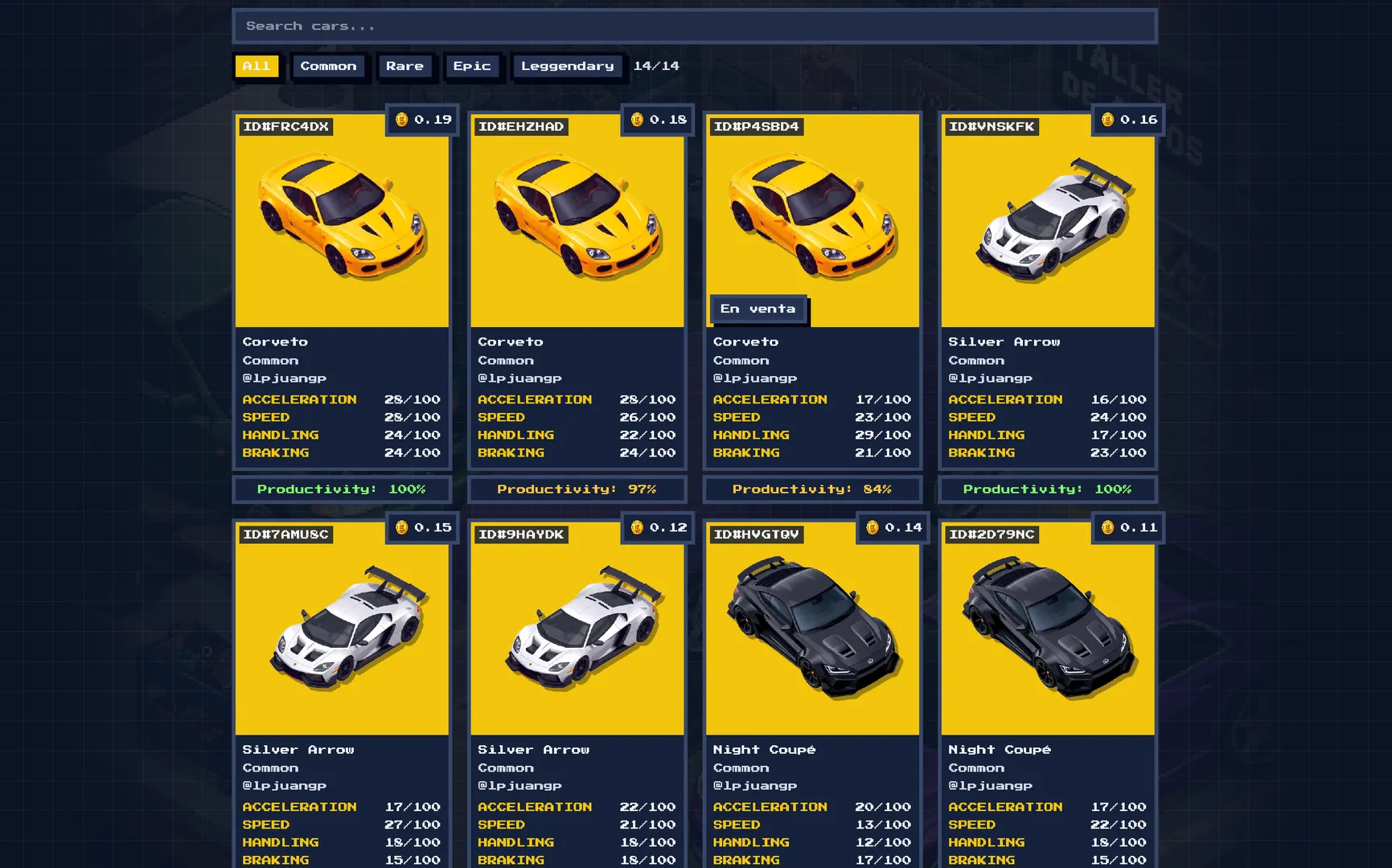1392x868 pixels.
Task: Open Corveto car image ID#FRC4DX
Action: tap(342, 220)
